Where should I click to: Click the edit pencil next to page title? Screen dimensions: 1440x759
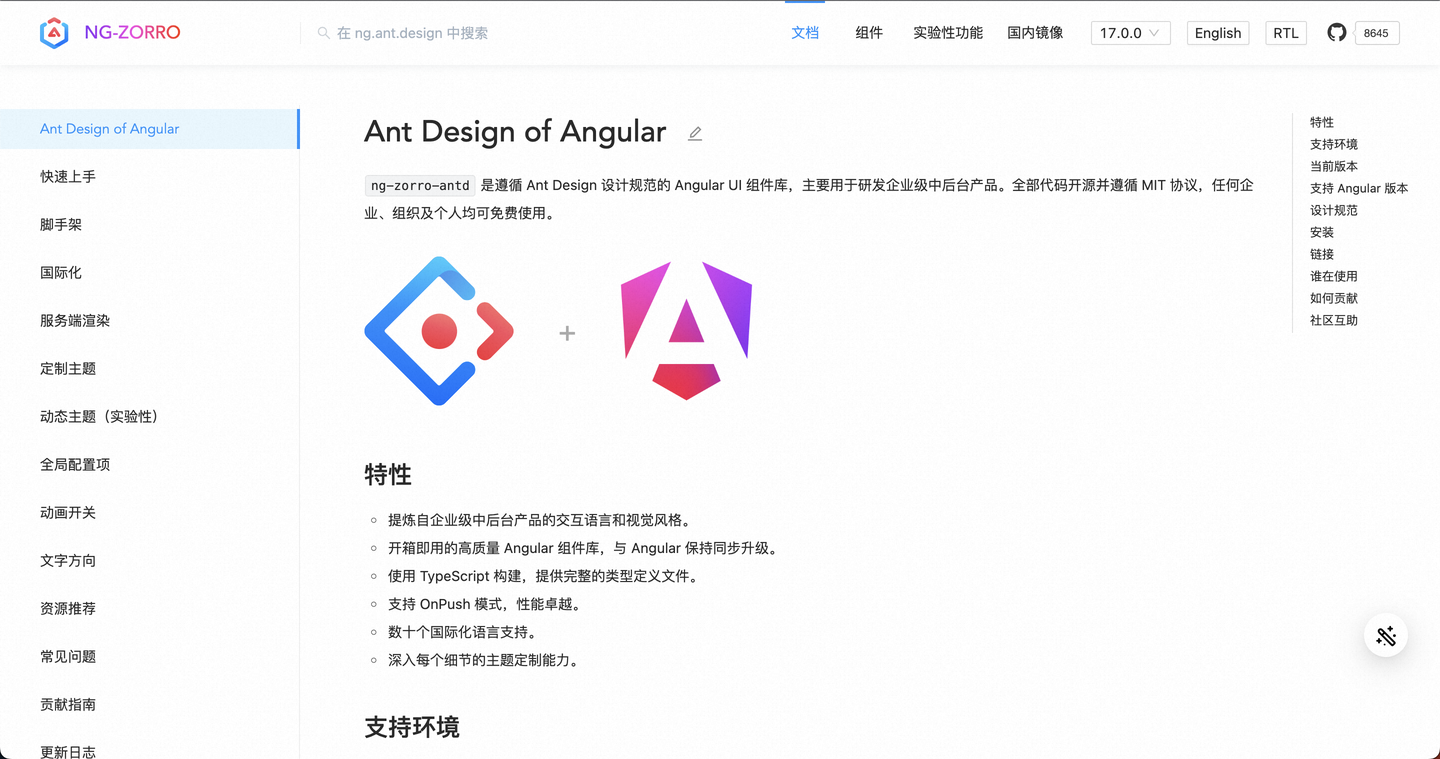point(695,133)
